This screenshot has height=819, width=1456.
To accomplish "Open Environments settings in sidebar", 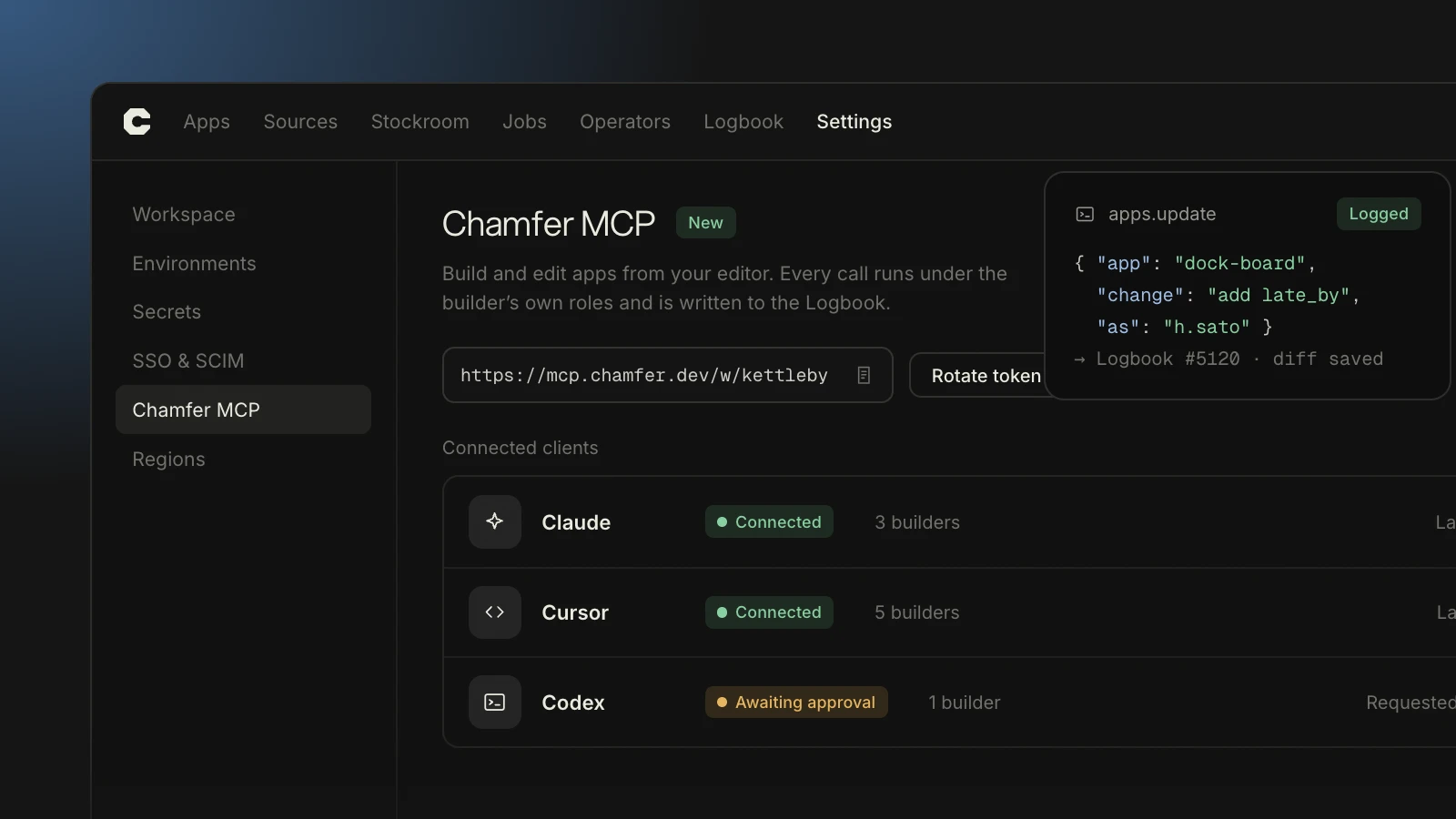I will (194, 264).
